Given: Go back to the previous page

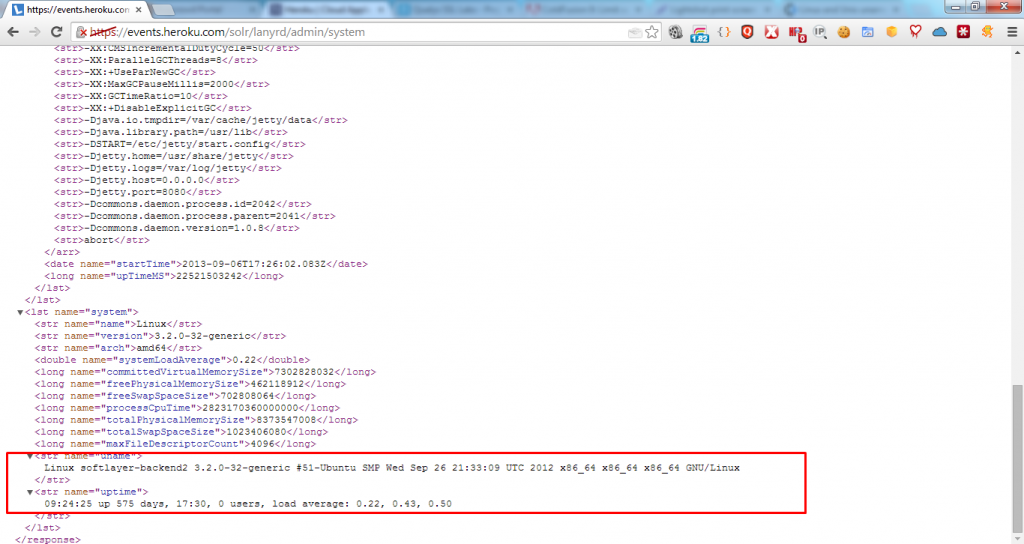Looking at the screenshot, I should pyautogui.click(x=13, y=32).
